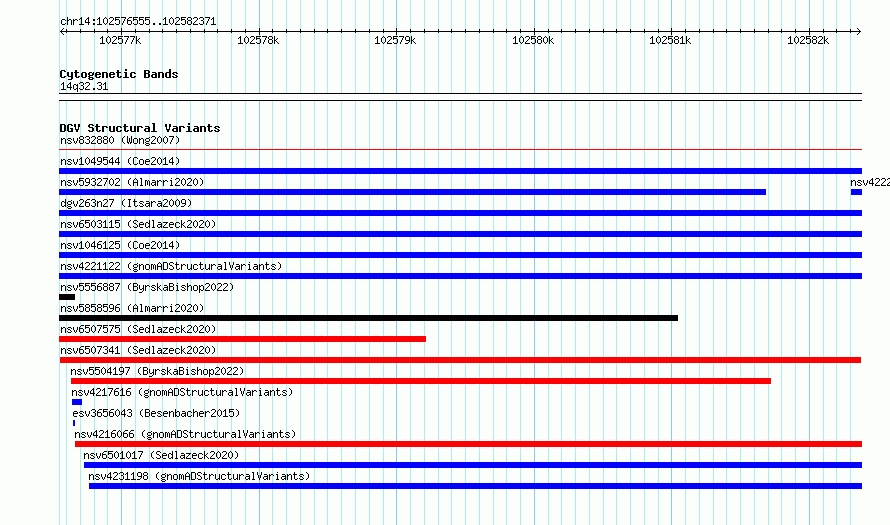
Task: Click the blue bar under nsv5932702
Action: click(413, 192)
